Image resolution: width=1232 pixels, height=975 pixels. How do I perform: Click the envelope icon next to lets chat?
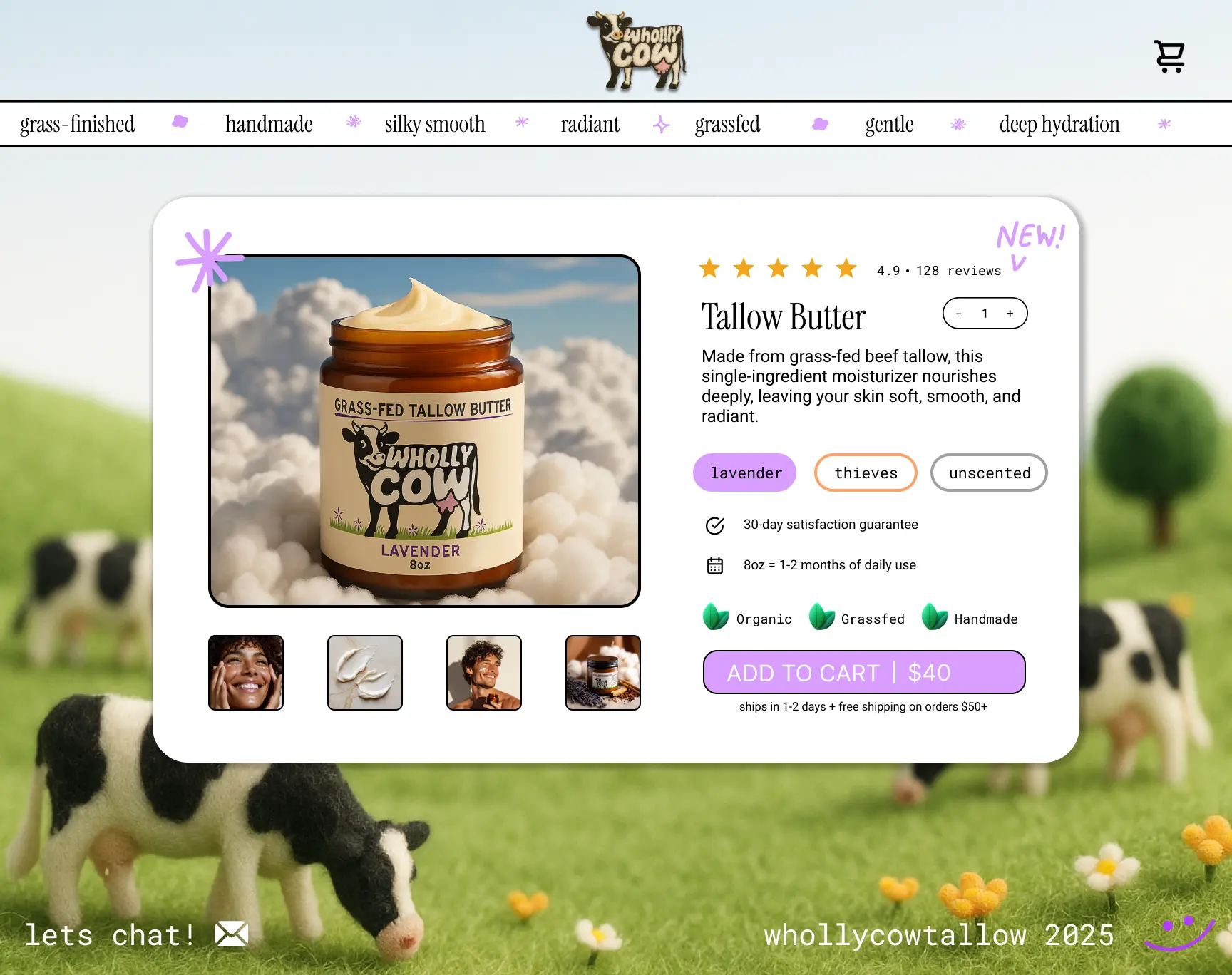tap(230, 934)
